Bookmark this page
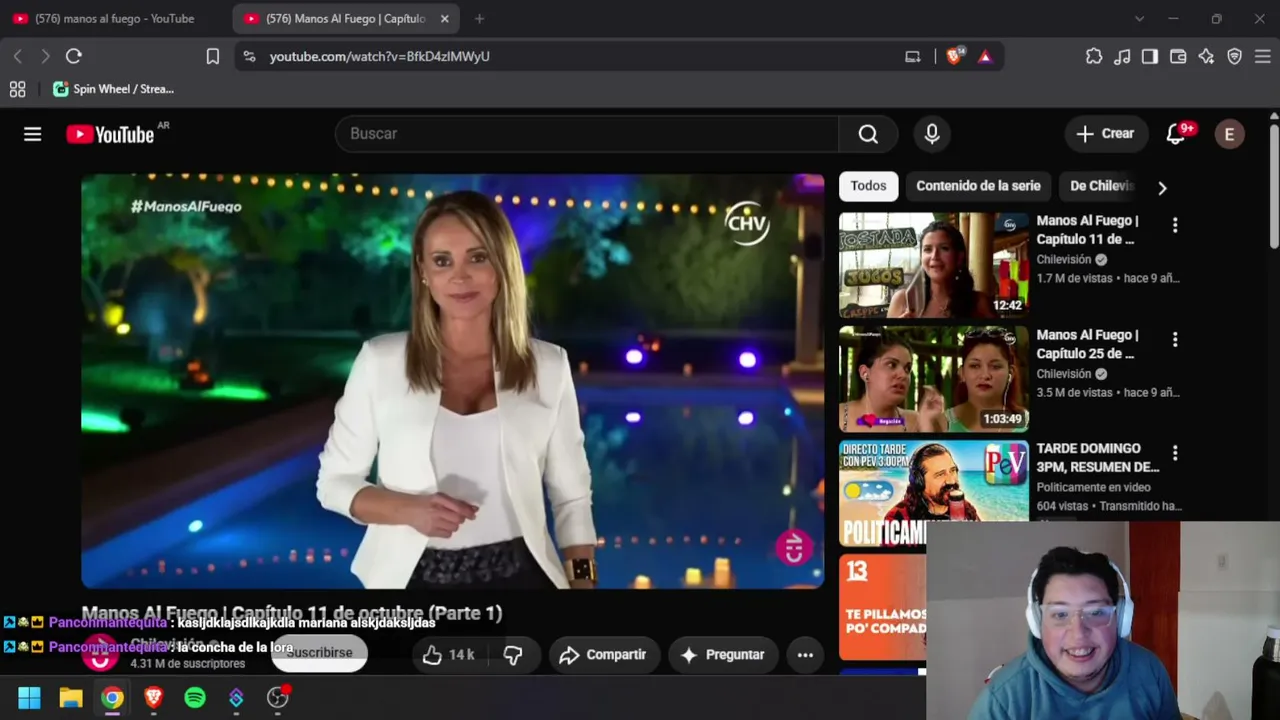 coord(213,57)
